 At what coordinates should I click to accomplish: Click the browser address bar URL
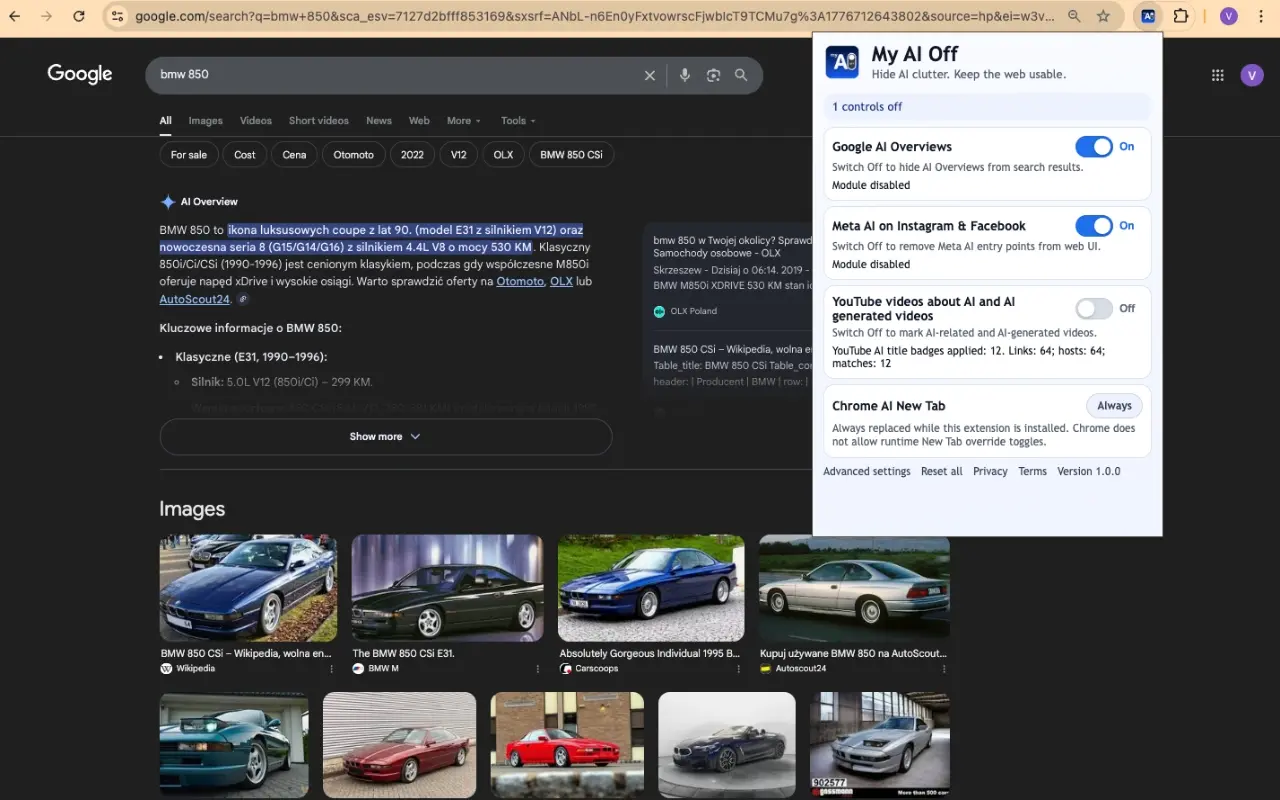click(x=594, y=16)
